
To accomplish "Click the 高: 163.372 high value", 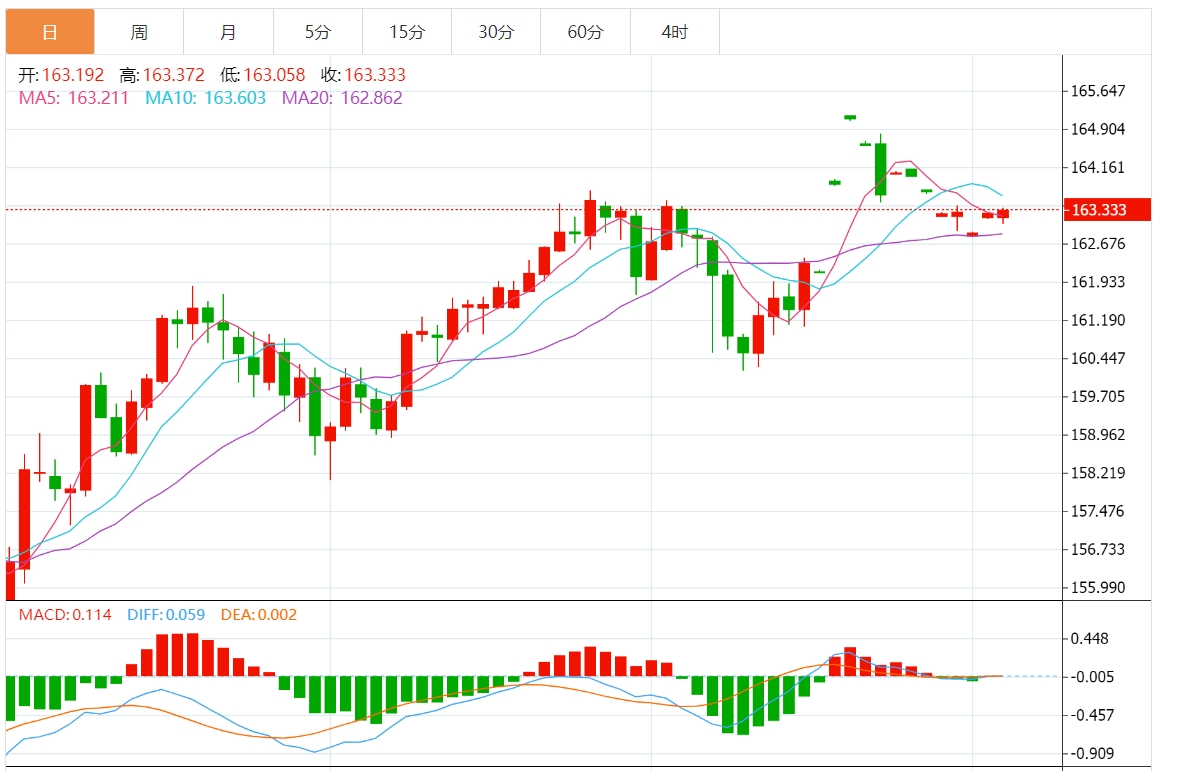I will coord(162,75).
